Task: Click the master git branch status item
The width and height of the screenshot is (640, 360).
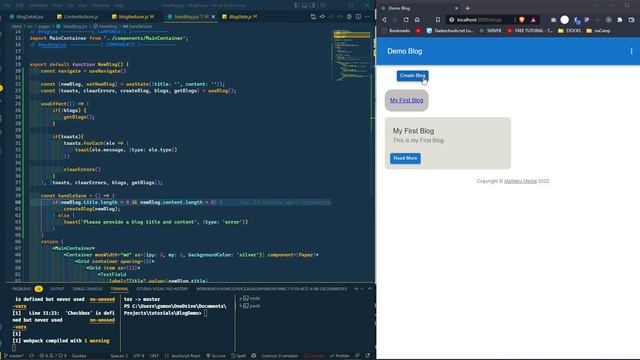Action: (14, 356)
